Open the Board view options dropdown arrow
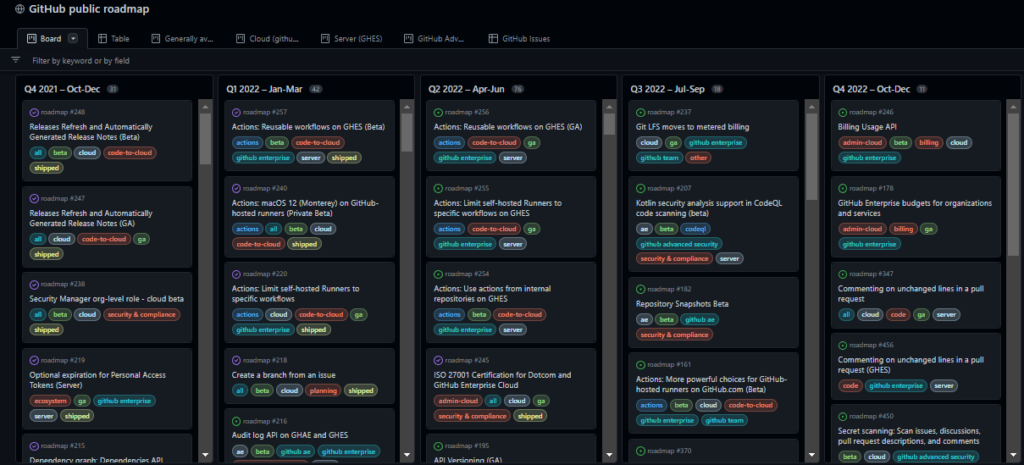The height and width of the screenshot is (465, 1024). click(x=73, y=39)
